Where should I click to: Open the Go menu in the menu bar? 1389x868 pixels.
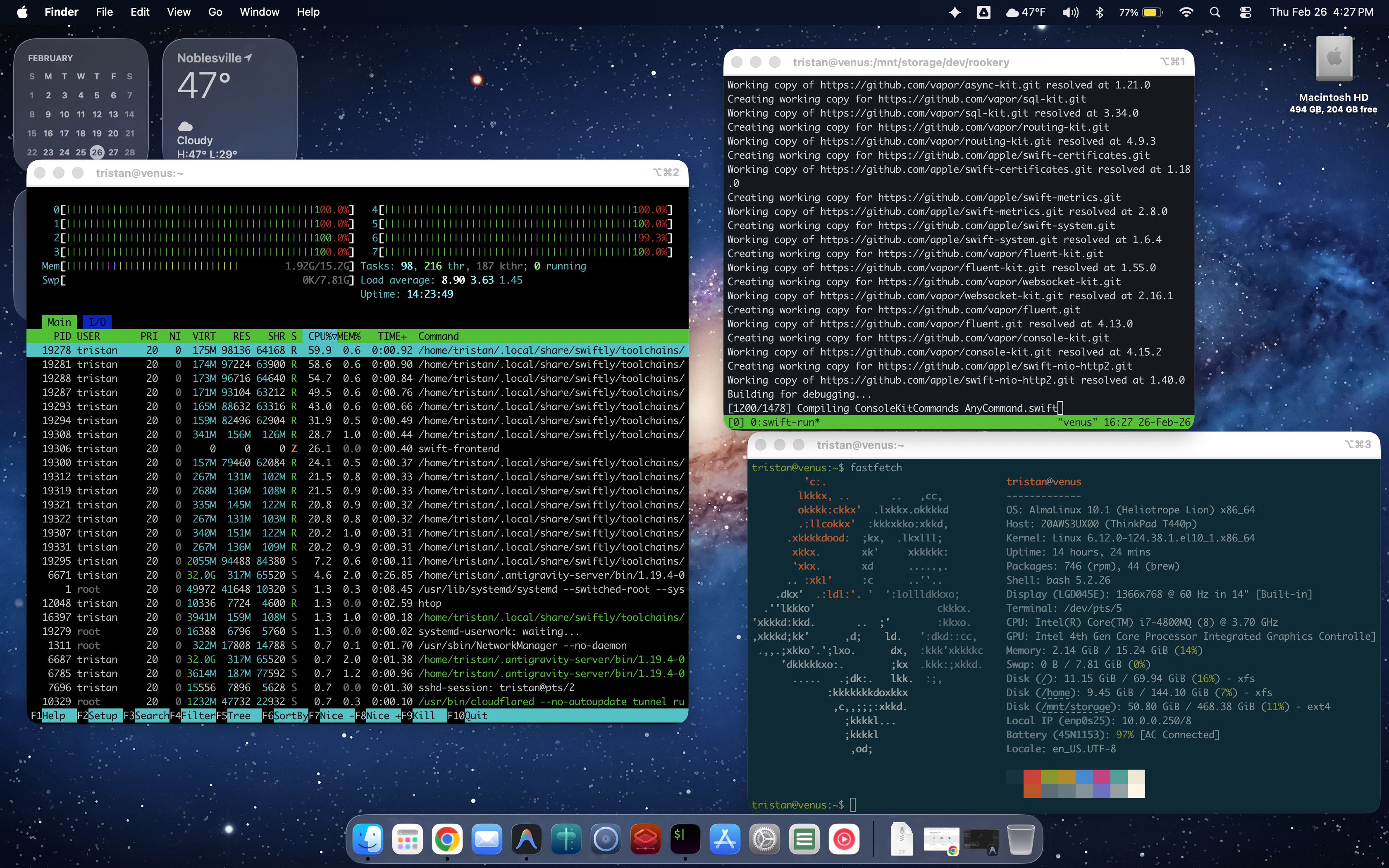coord(215,12)
